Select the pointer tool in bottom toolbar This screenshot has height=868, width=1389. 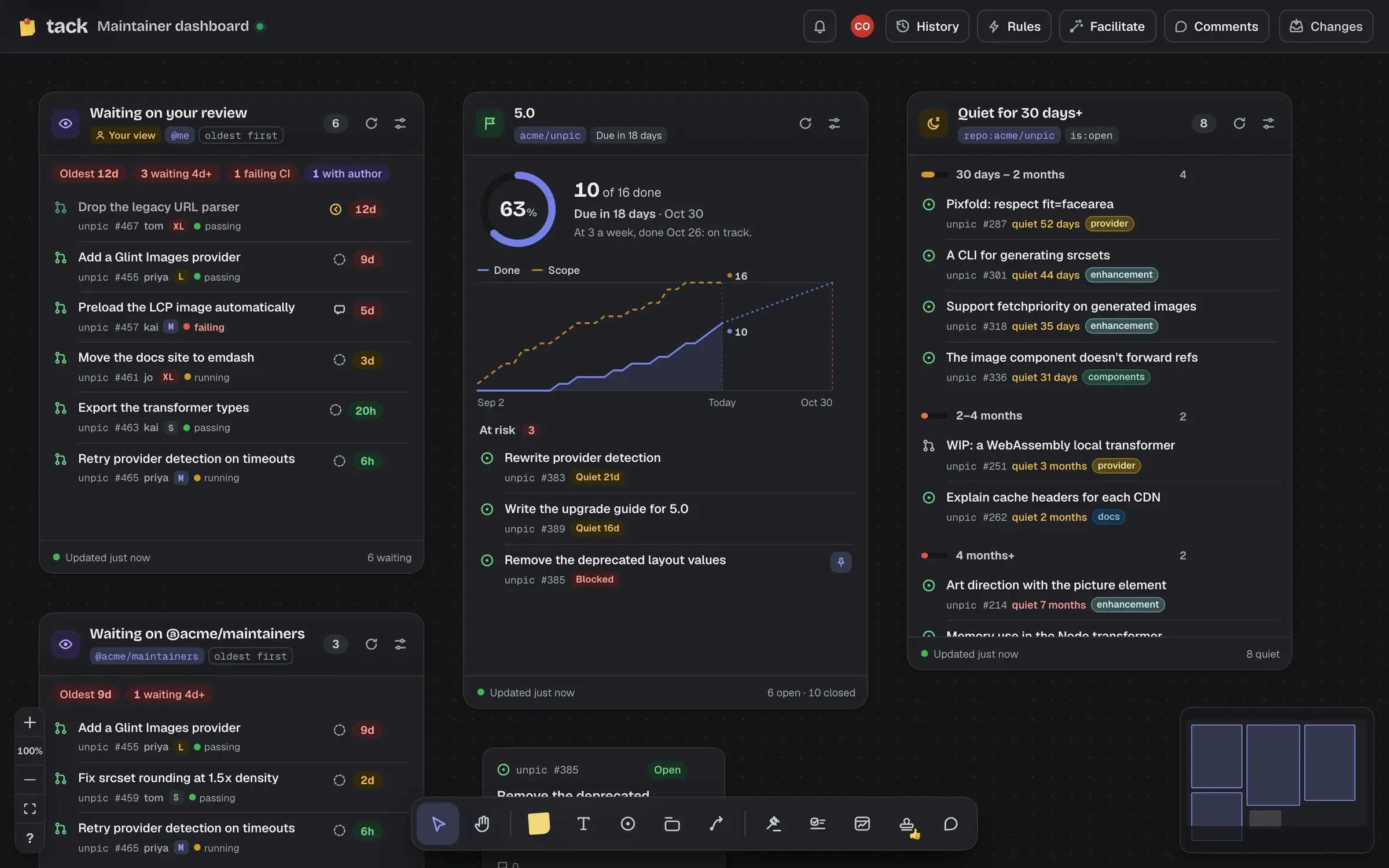pyautogui.click(x=438, y=823)
